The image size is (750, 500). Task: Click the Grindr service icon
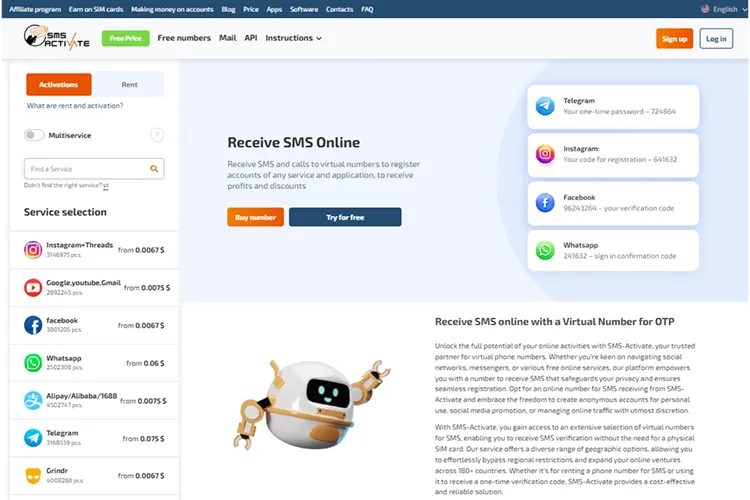[x=33, y=476]
